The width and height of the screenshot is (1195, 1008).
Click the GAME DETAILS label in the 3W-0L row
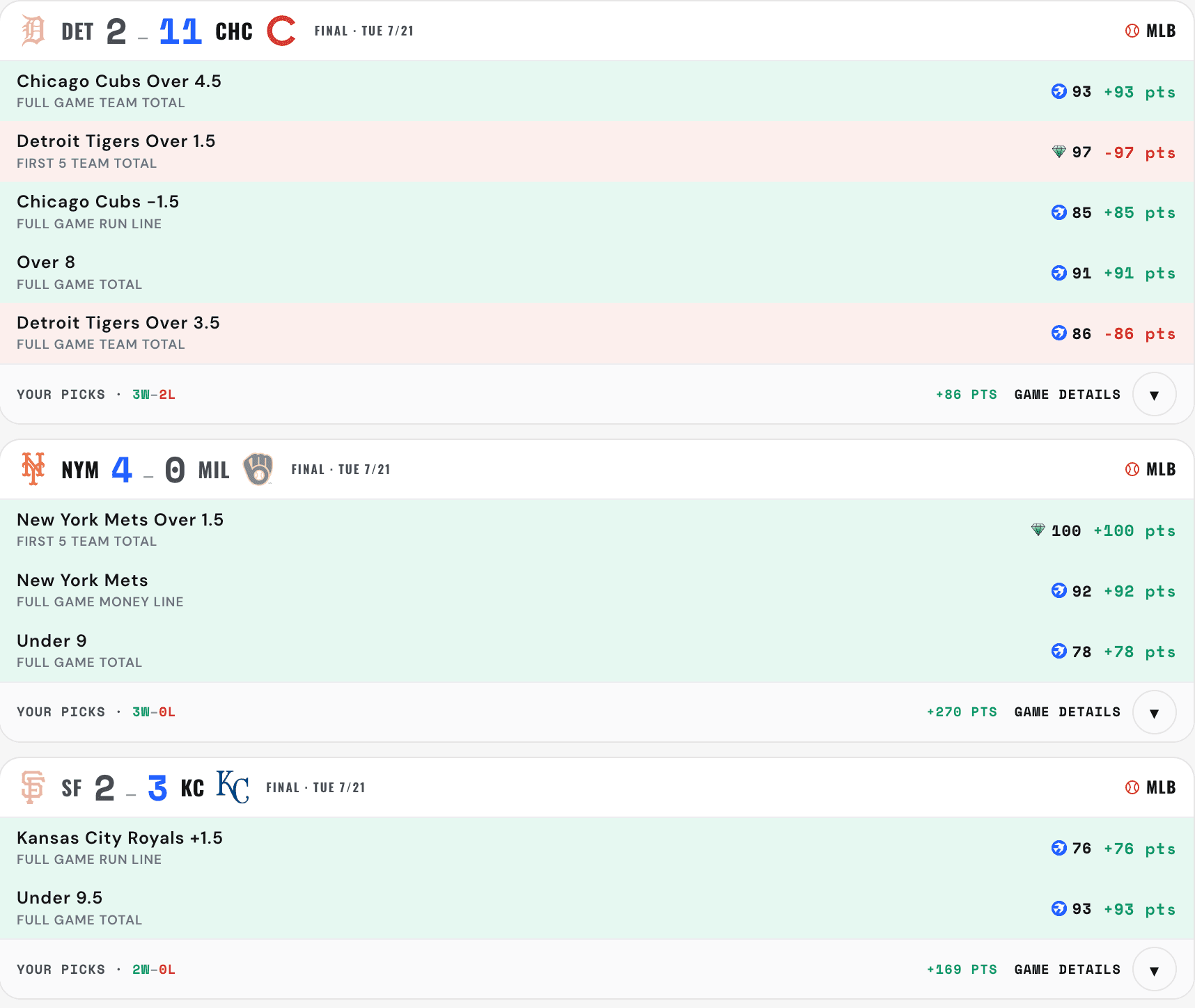click(1068, 712)
